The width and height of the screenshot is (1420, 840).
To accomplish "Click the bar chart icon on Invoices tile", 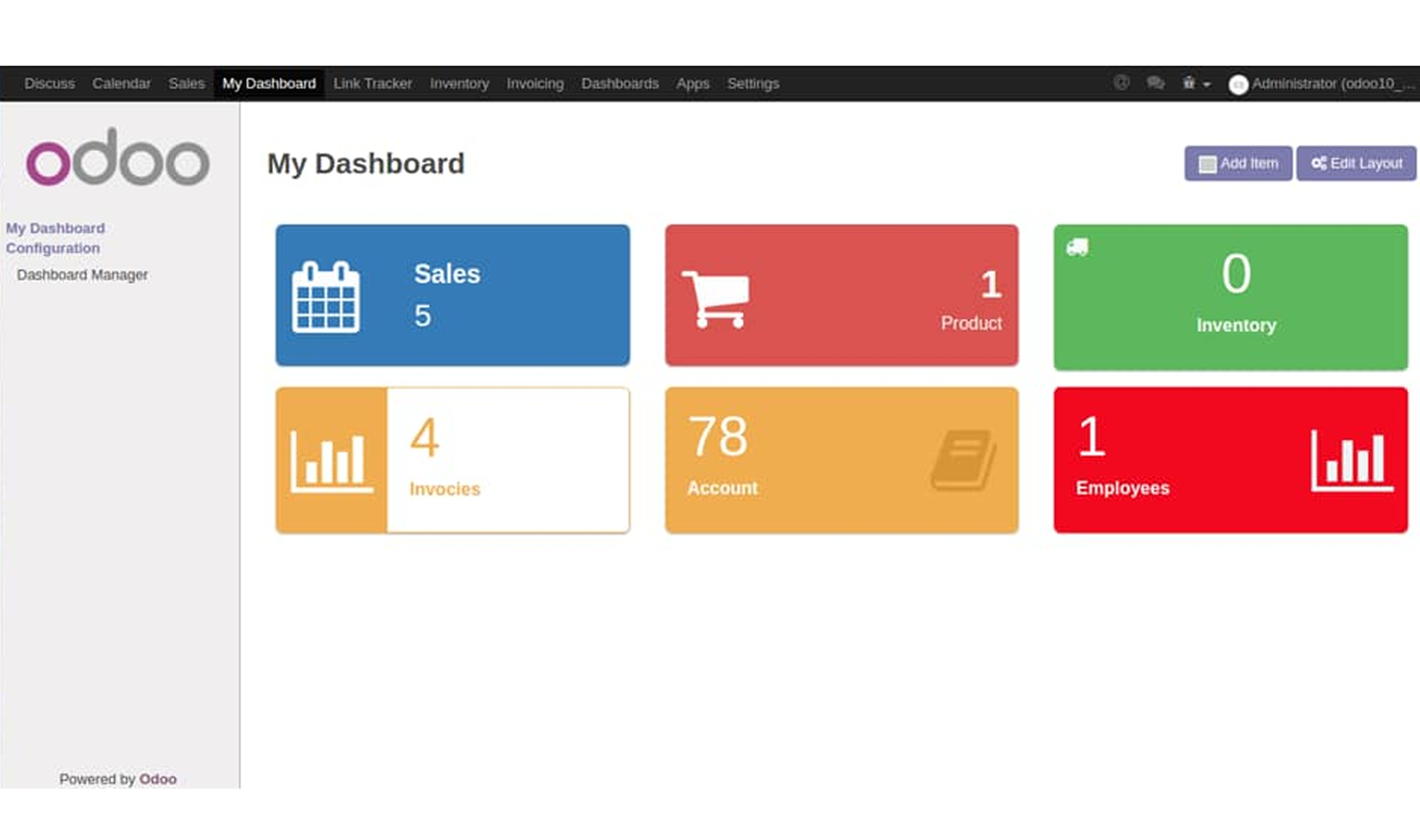I will tap(331, 460).
